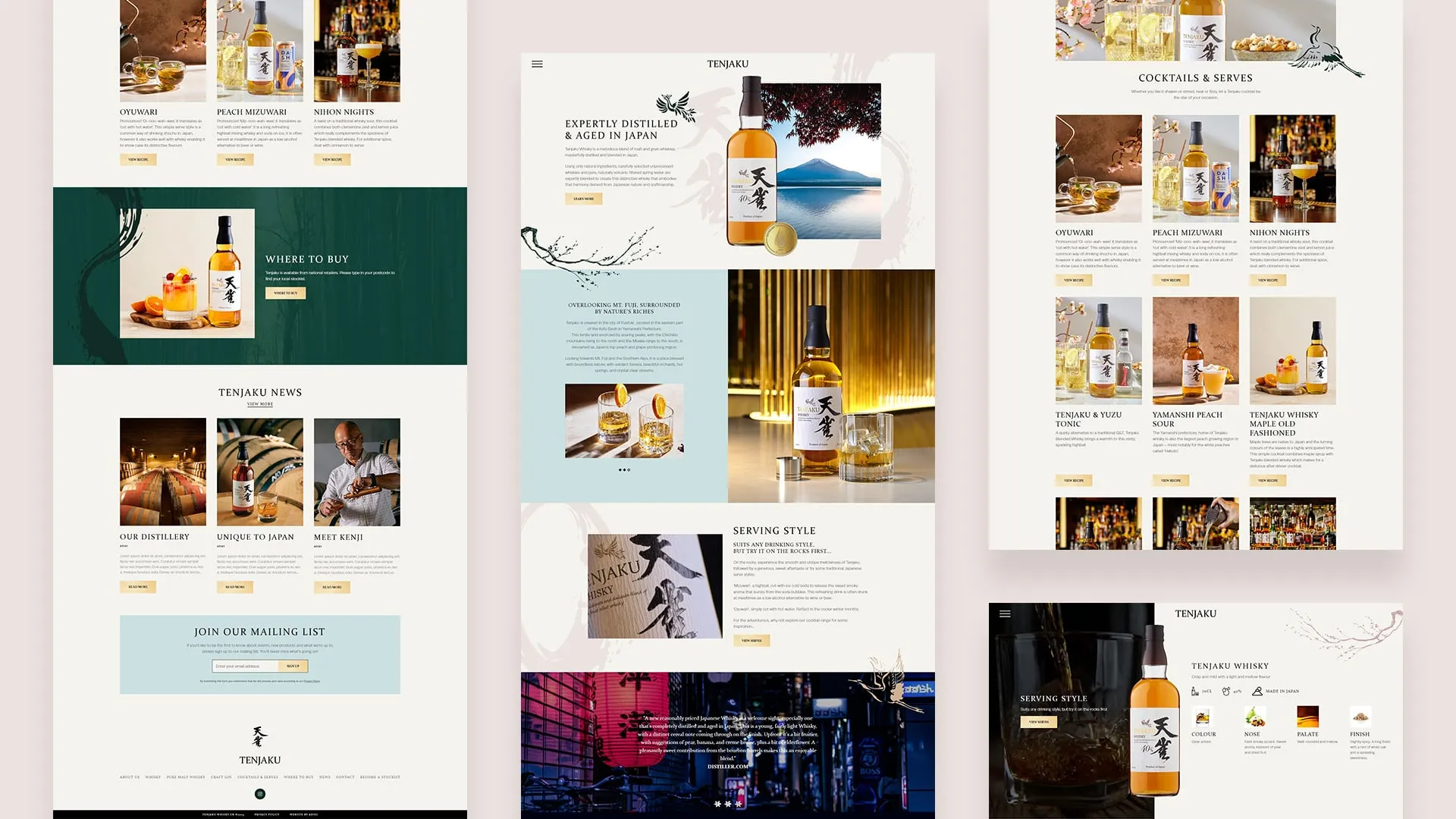Viewport: 1456px width, 819px height.
Task: Open hamburger menu on center homepage mockup
Action: (537, 64)
